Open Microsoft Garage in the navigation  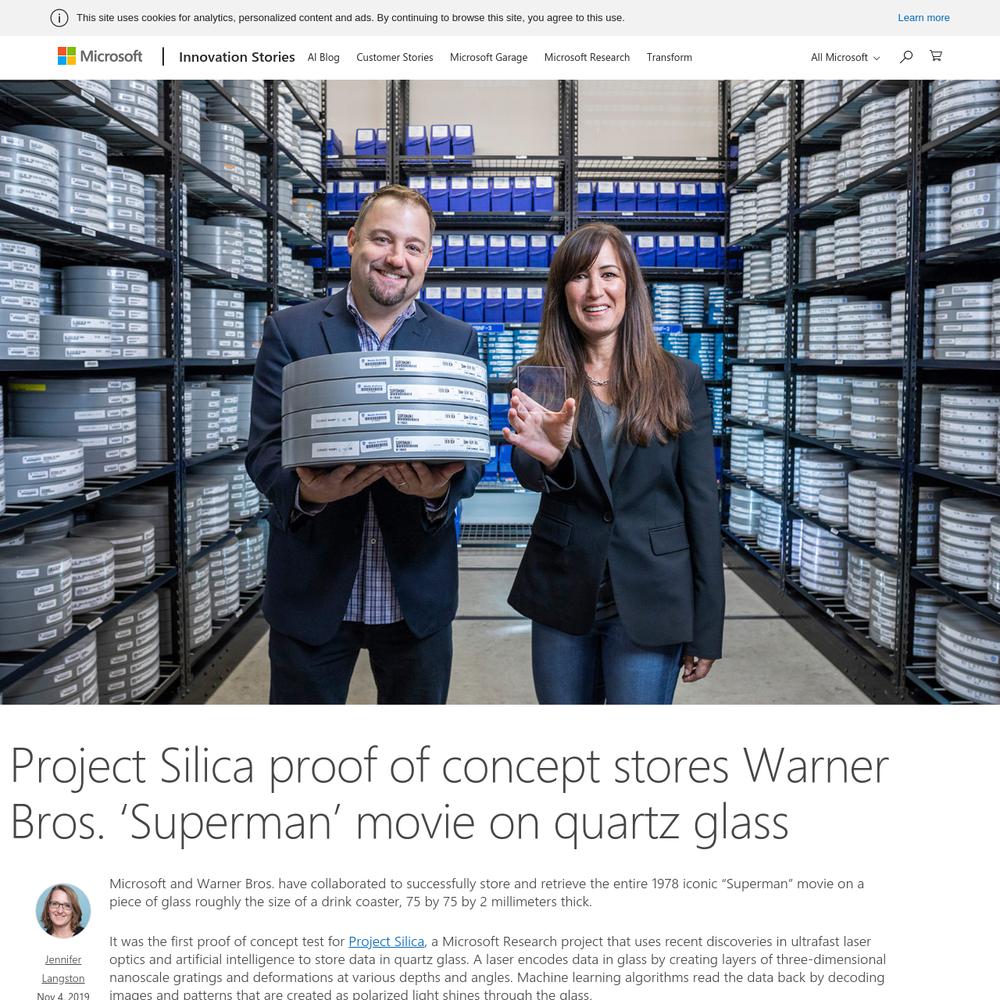point(489,57)
